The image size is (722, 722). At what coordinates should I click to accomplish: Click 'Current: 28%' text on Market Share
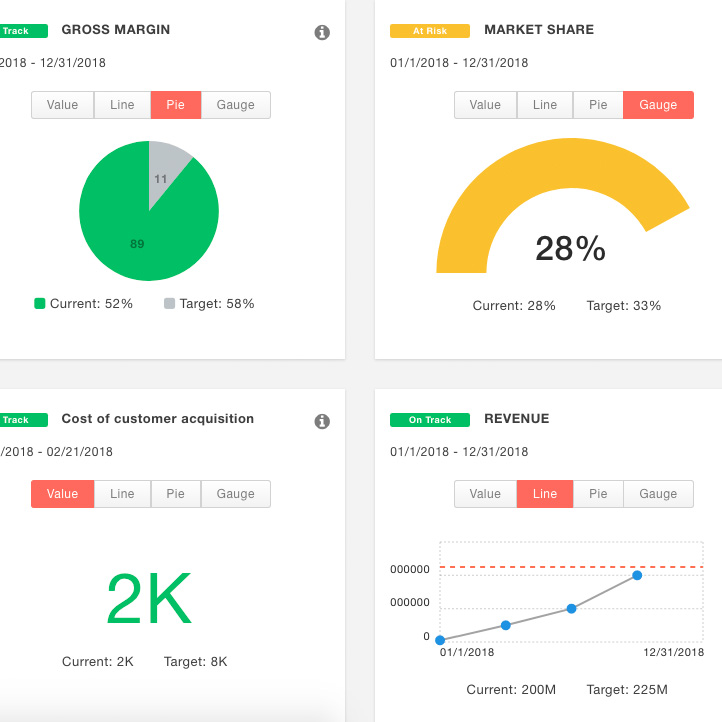(x=514, y=306)
